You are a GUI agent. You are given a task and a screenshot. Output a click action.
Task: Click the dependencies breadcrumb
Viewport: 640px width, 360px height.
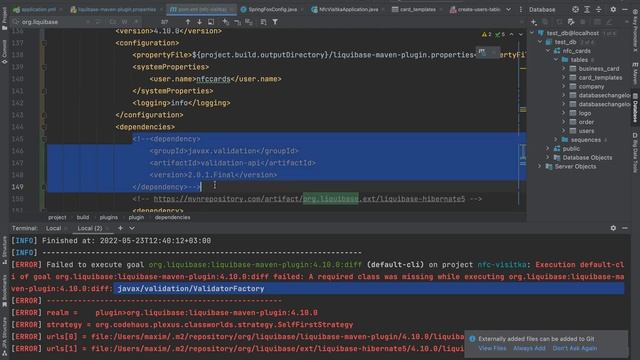(172, 218)
